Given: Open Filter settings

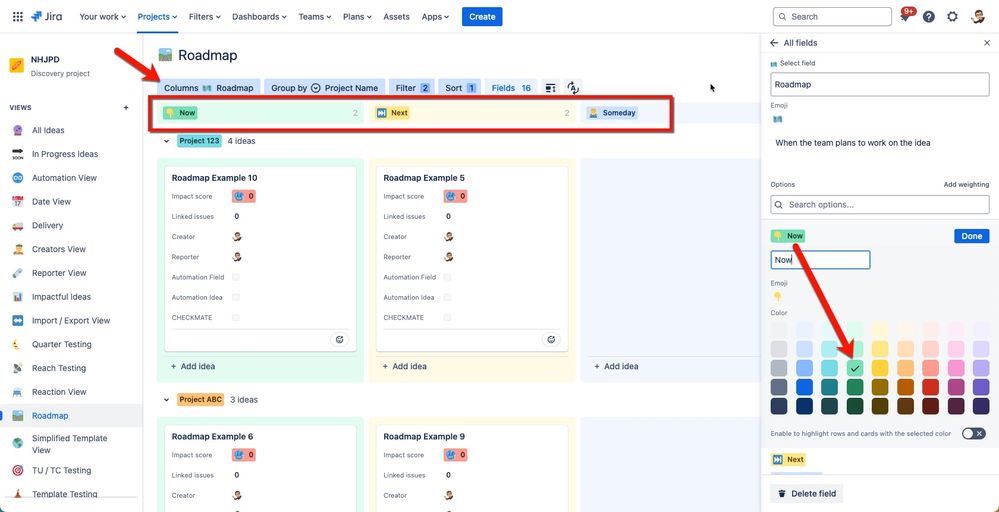Looking at the screenshot, I should (412, 88).
